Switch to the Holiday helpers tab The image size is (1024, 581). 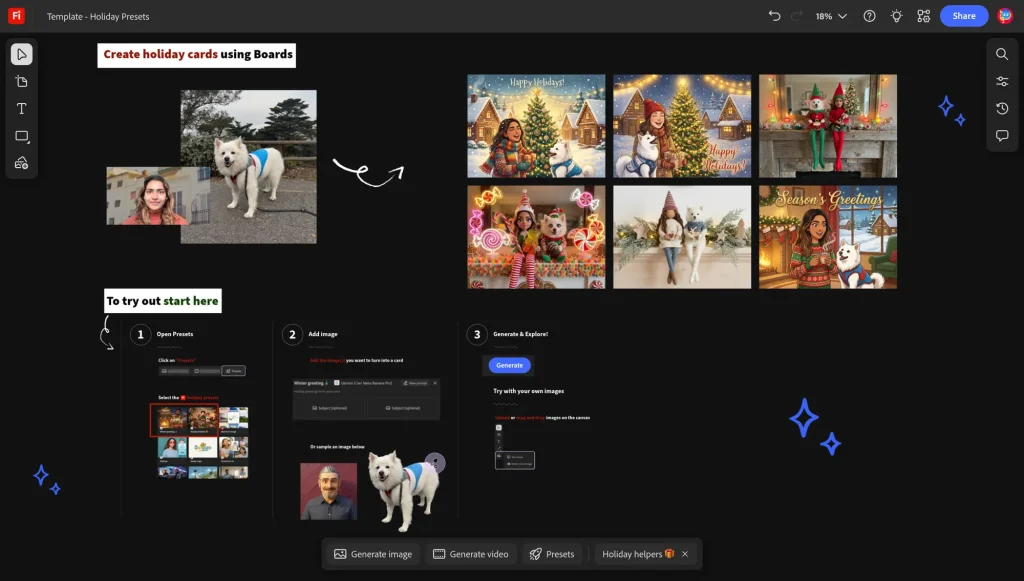pyautogui.click(x=632, y=553)
